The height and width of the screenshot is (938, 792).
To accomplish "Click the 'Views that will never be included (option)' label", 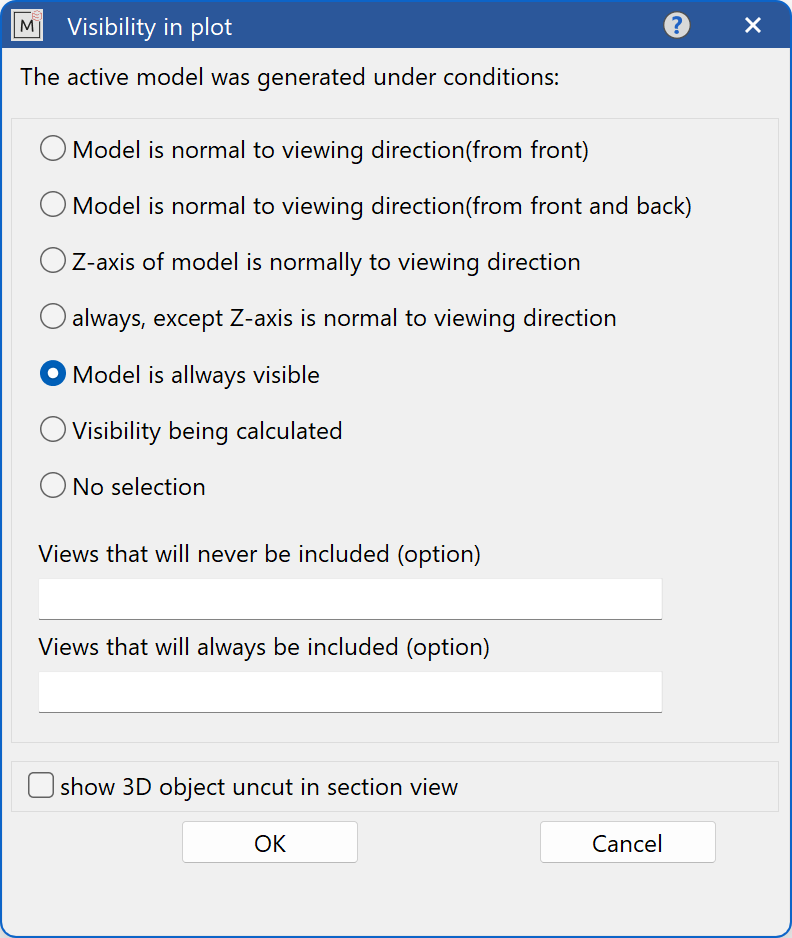I will tap(260, 554).
